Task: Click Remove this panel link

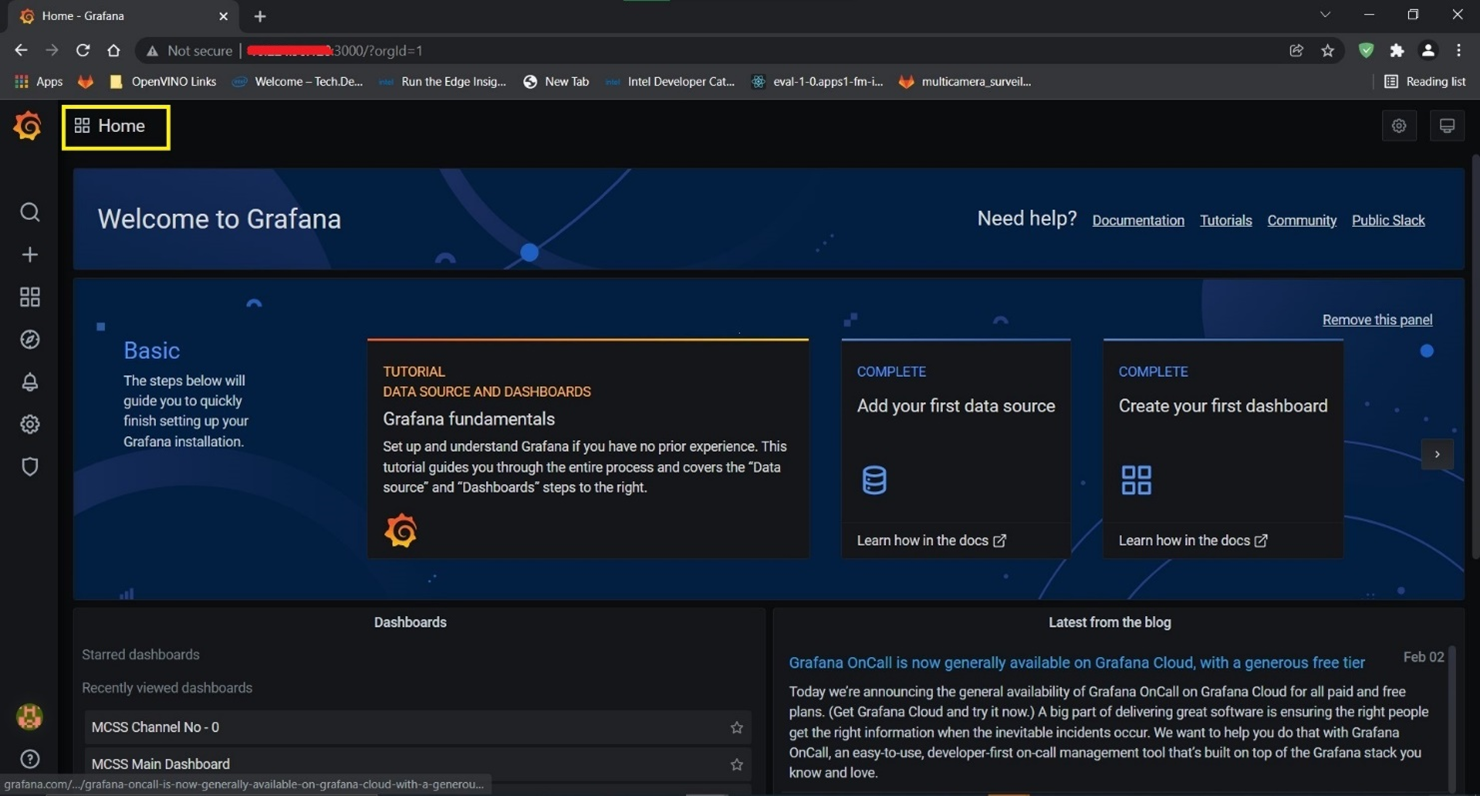Action: click(1376, 320)
